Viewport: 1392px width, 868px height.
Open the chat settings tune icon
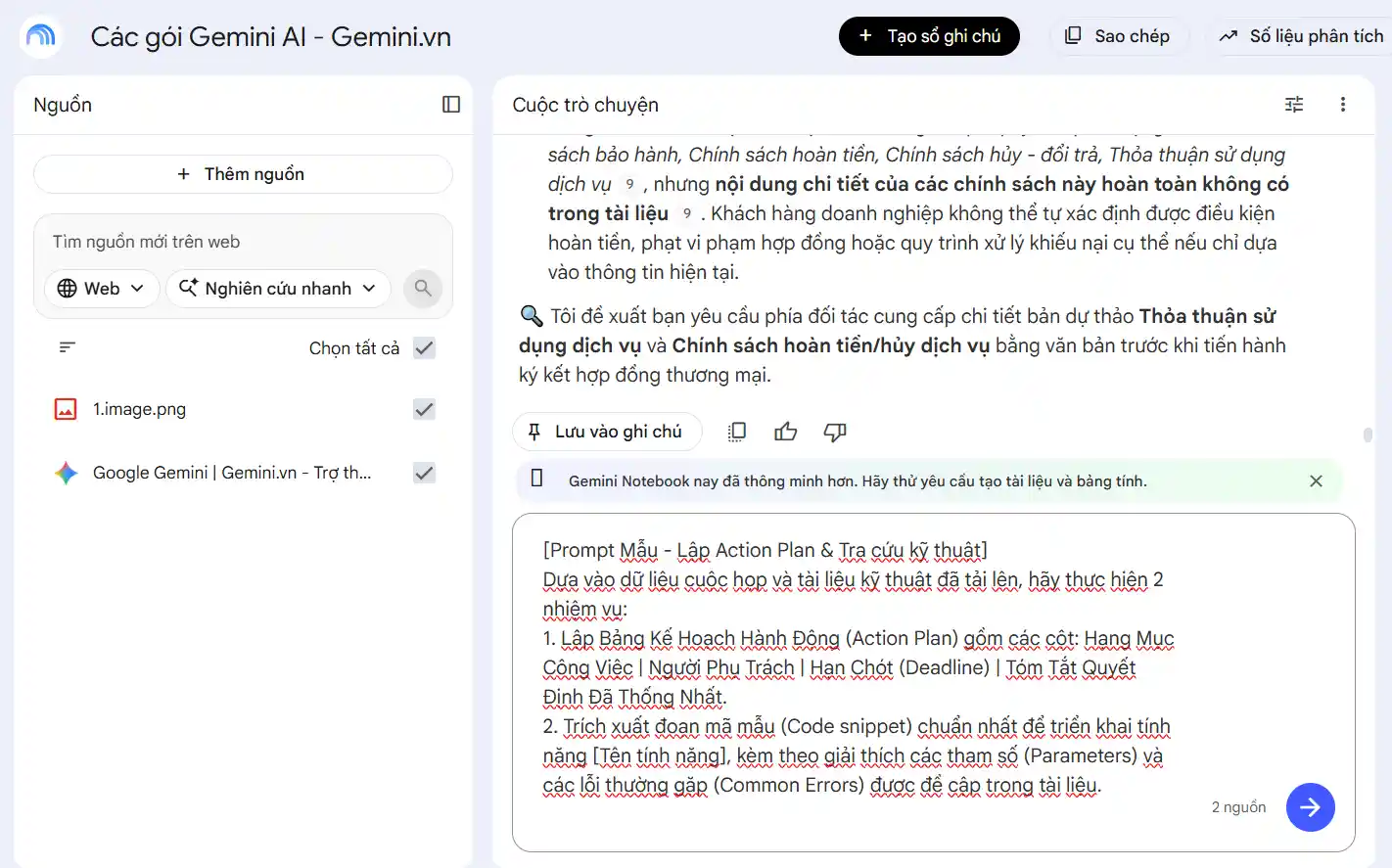point(1294,105)
